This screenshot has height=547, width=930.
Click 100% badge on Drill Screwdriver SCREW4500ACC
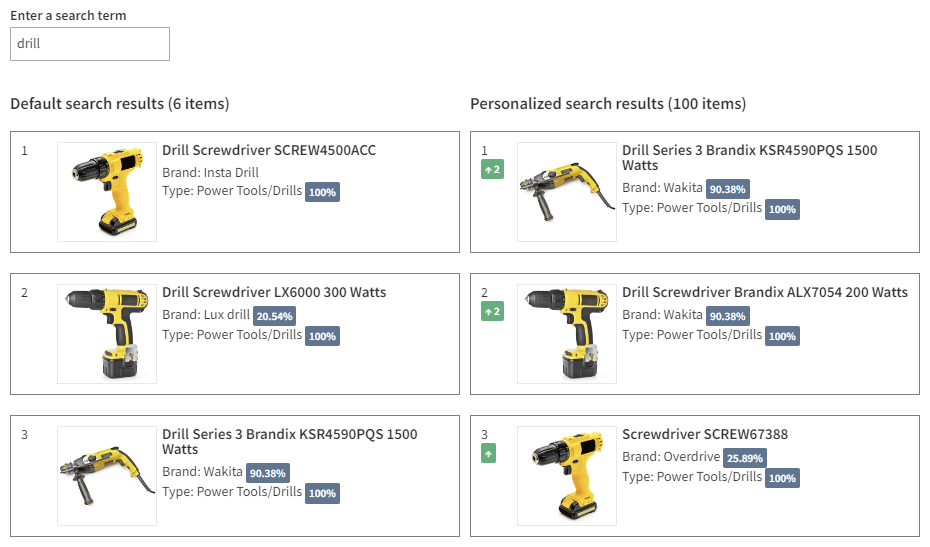point(322,192)
